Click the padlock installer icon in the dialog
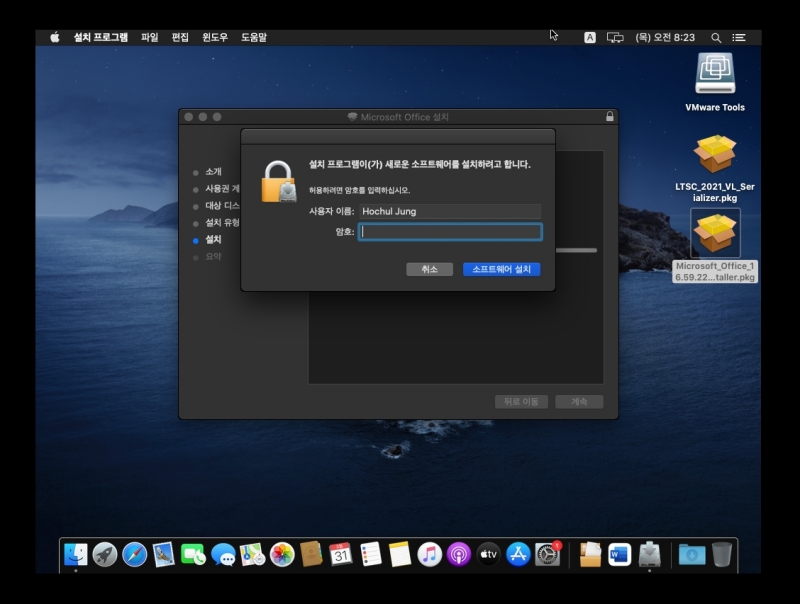The width and height of the screenshot is (800, 604). click(279, 182)
